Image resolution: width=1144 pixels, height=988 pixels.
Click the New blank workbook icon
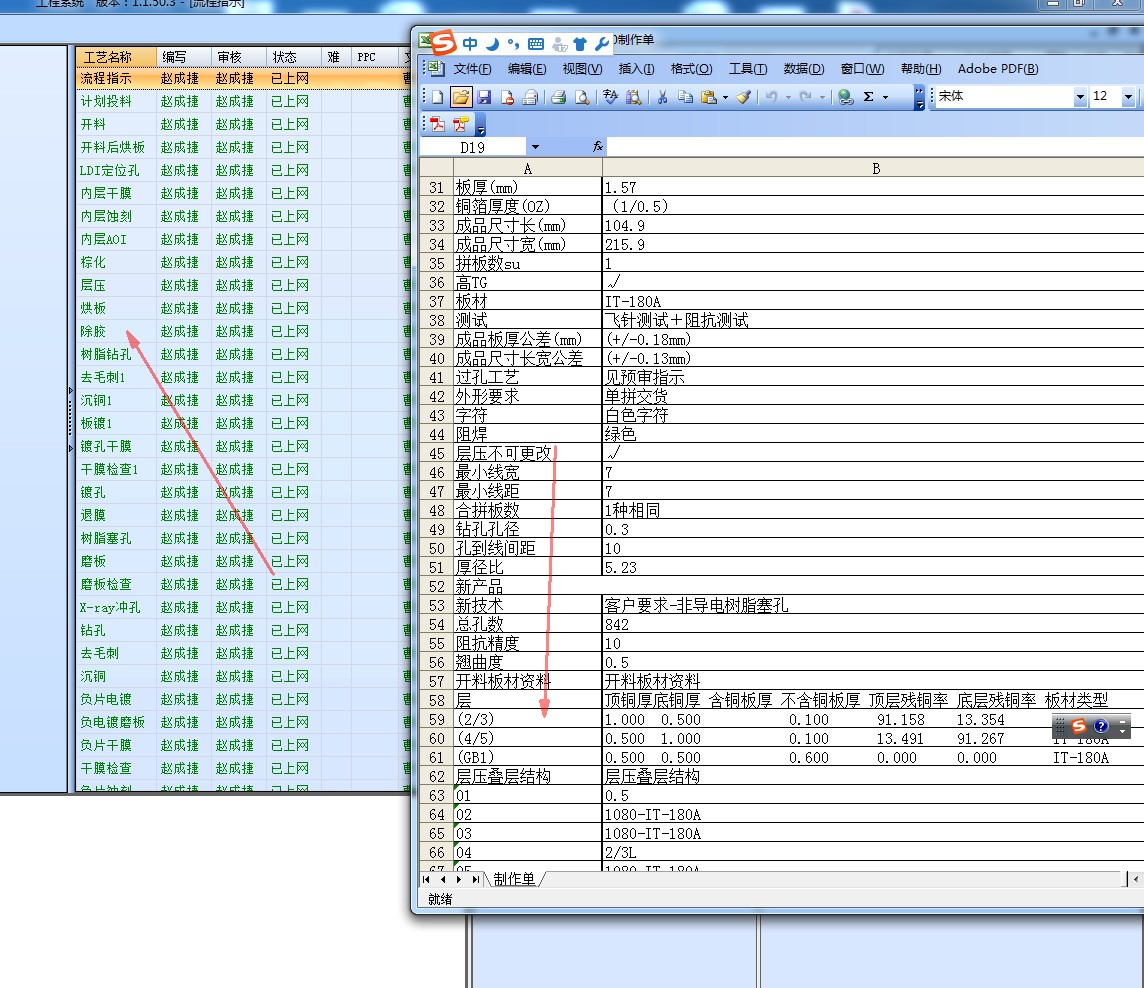tap(438, 96)
